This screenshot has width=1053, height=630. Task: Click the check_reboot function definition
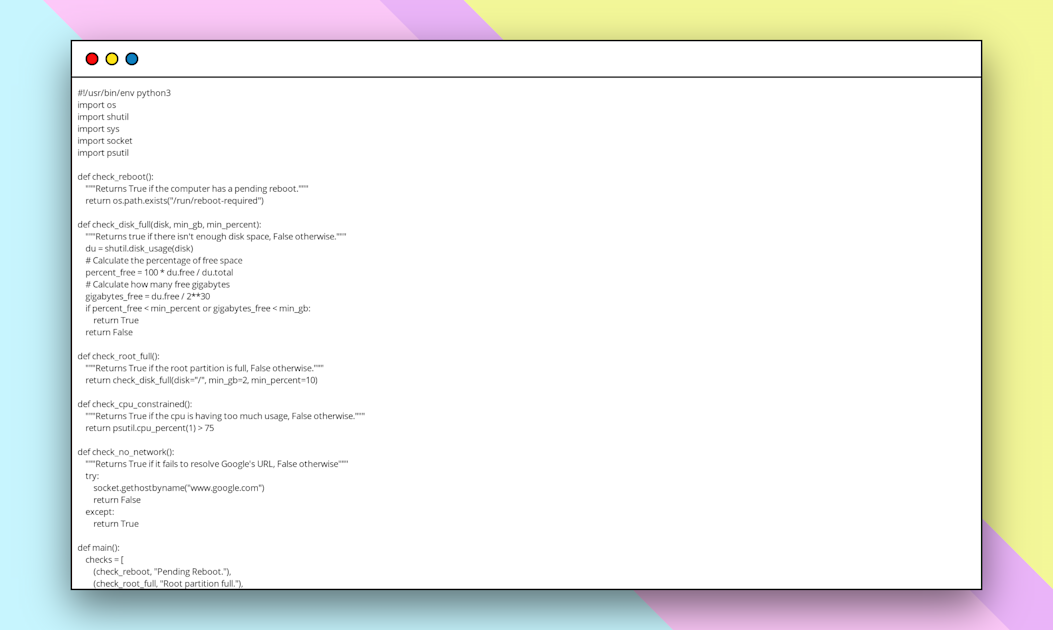(115, 176)
